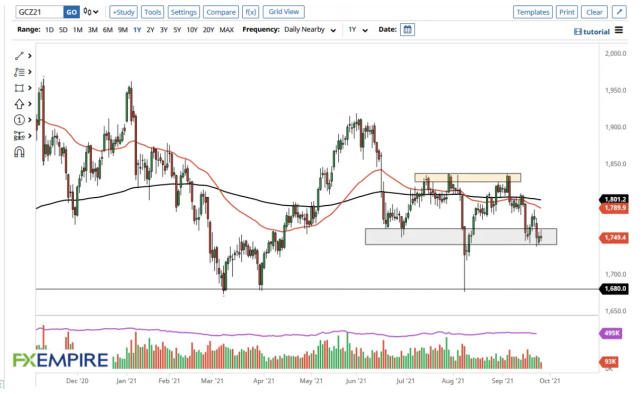Screen dimensions: 643x394
Task: Expand chart to full screen
Action: 619,12
